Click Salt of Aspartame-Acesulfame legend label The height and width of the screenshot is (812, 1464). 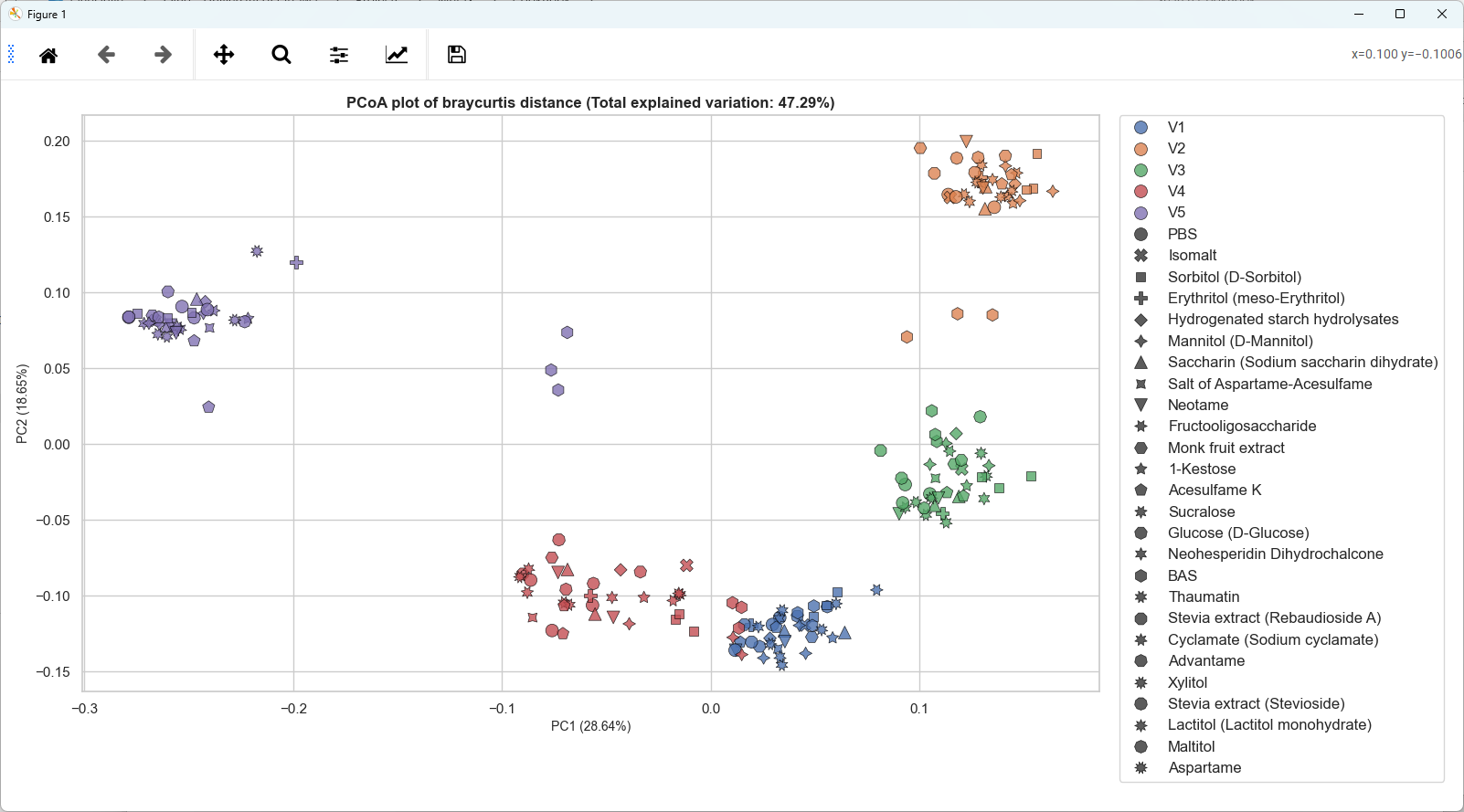(x=1269, y=384)
